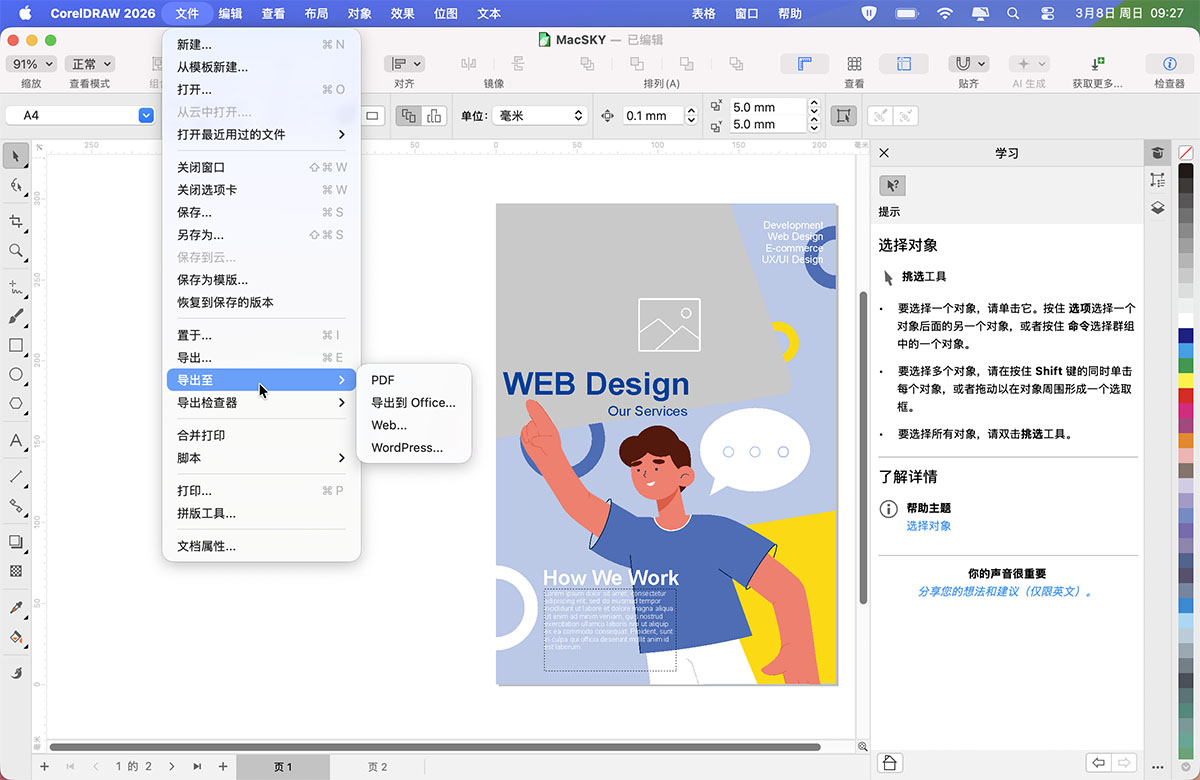Select the Zoom magnifier tool
Viewport: 1200px width, 780px height.
click(x=16, y=251)
